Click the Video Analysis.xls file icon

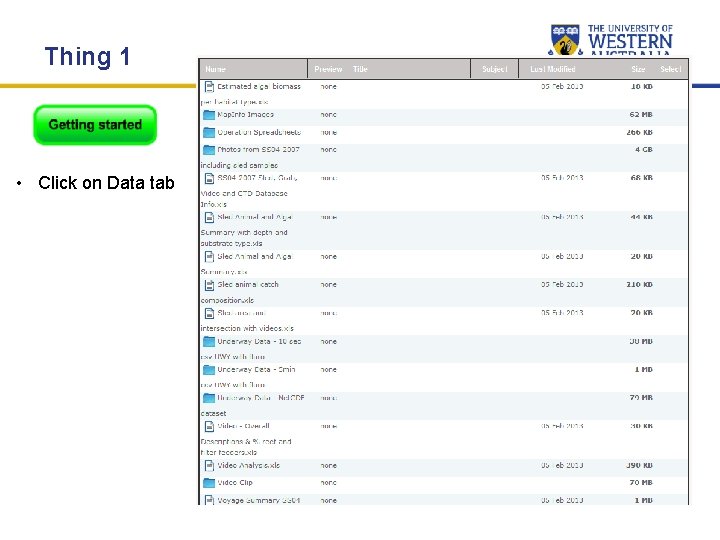pyautogui.click(x=209, y=465)
